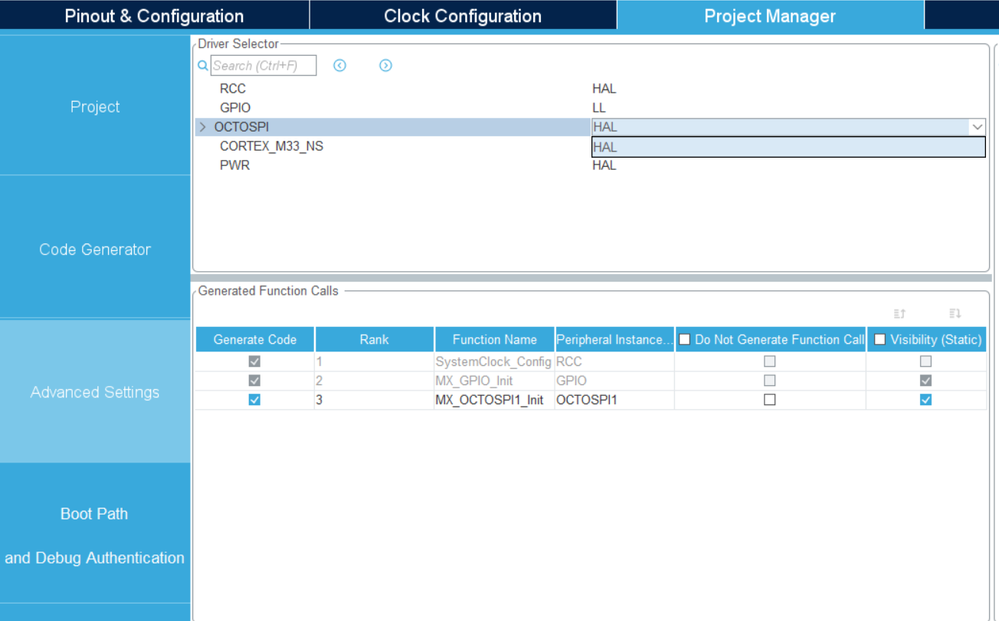999x621 pixels.
Task: Click the HAL driver value for PWR
Action: (x=604, y=165)
